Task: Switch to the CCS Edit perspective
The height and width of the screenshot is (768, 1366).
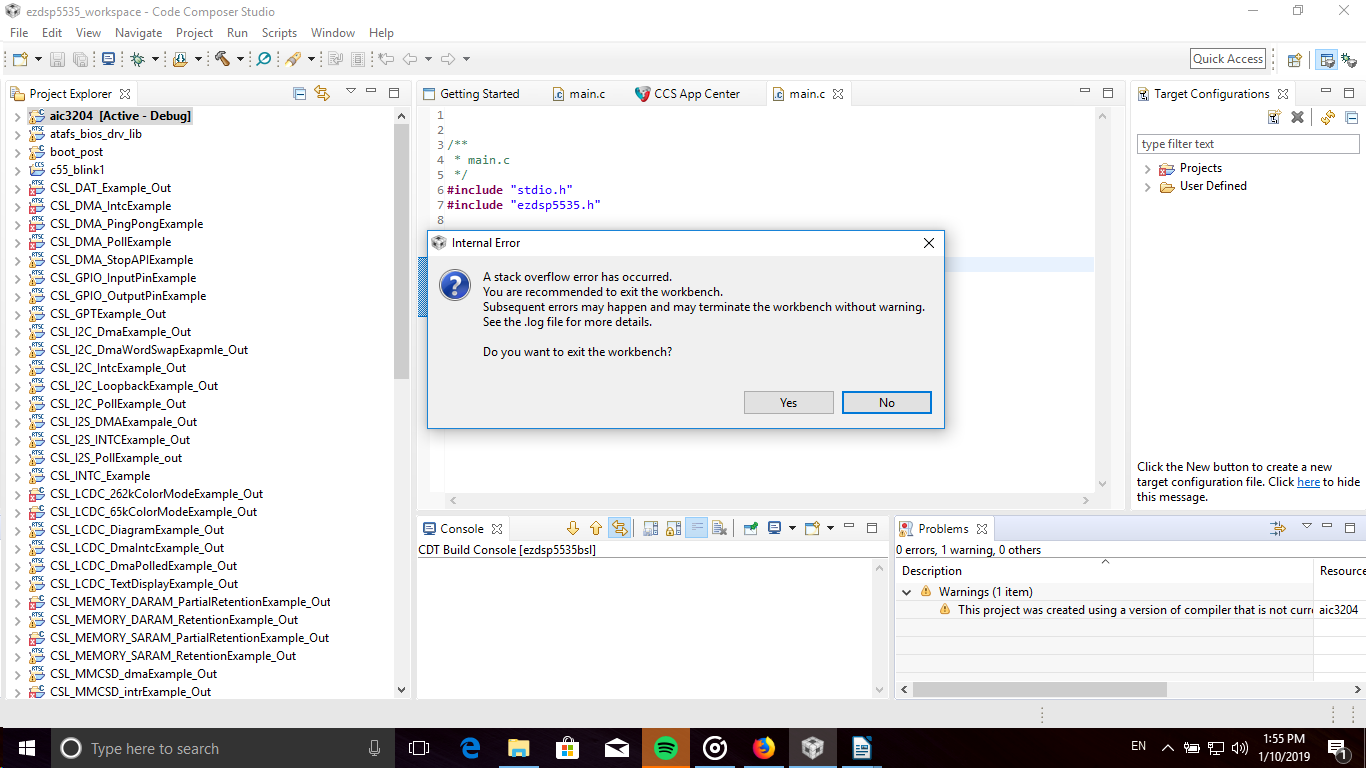Action: click(x=1327, y=59)
